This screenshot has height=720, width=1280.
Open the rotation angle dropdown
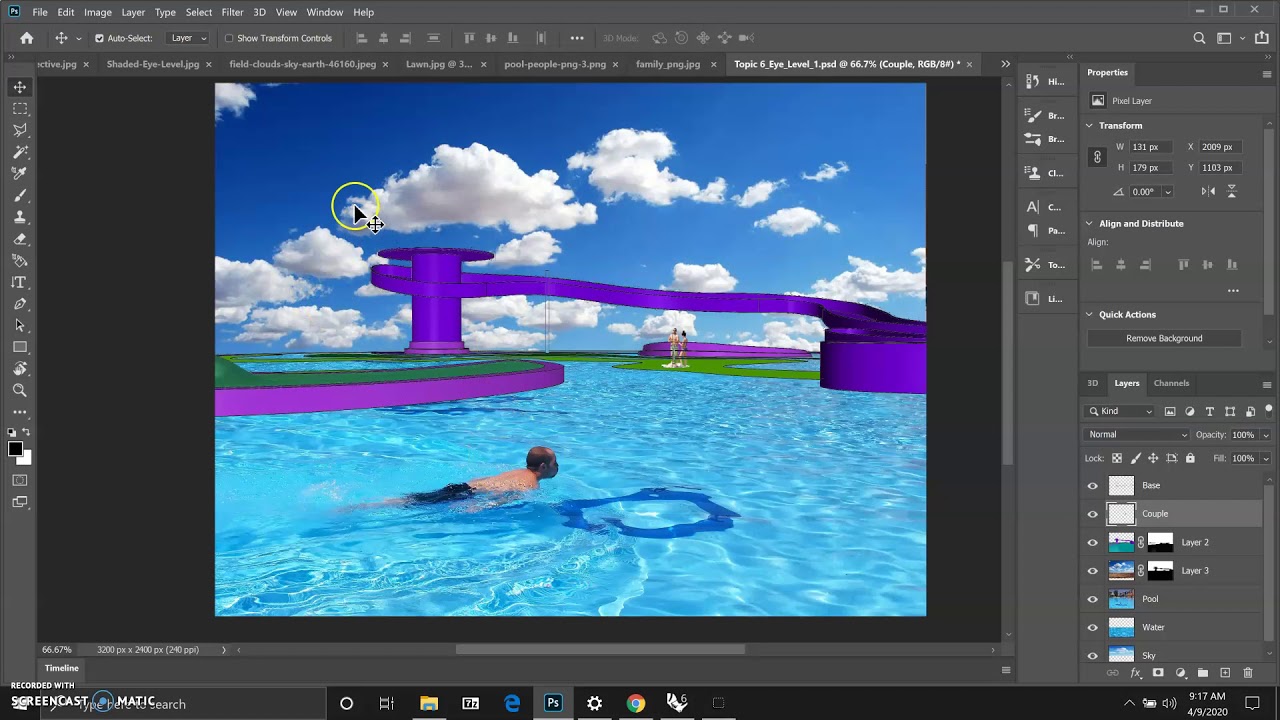click(x=1167, y=192)
